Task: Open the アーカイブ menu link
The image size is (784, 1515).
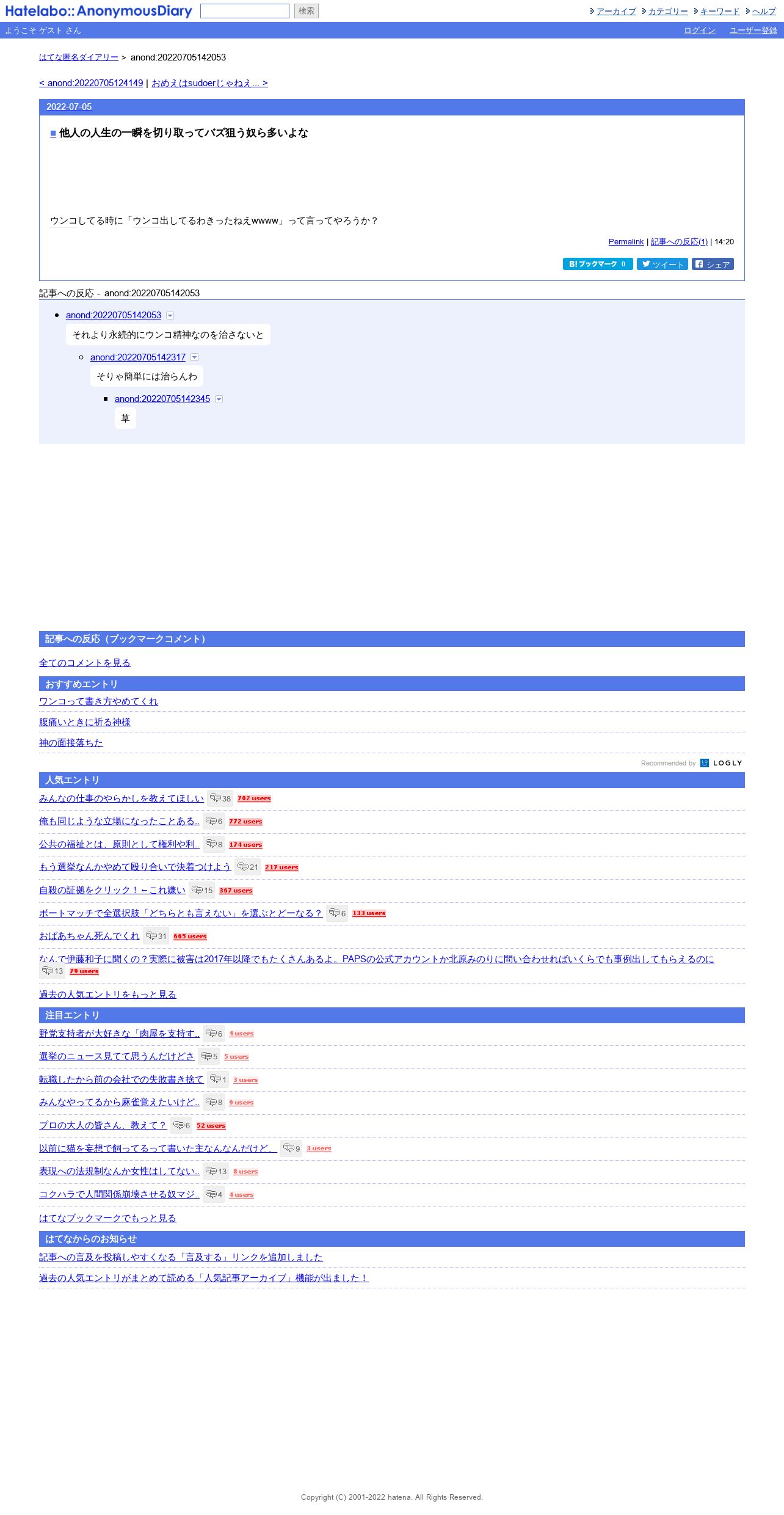Action: click(x=616, y=11)
